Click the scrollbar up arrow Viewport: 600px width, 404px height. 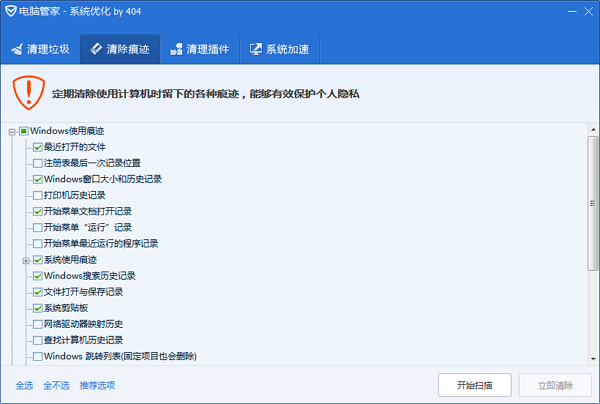click(x=593, y=130)
